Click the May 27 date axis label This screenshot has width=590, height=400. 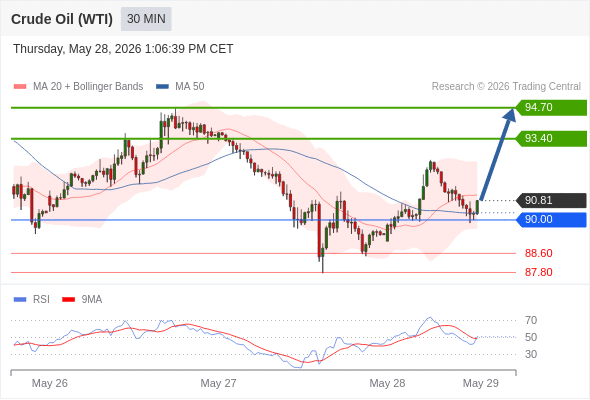[x=219, y=383]
